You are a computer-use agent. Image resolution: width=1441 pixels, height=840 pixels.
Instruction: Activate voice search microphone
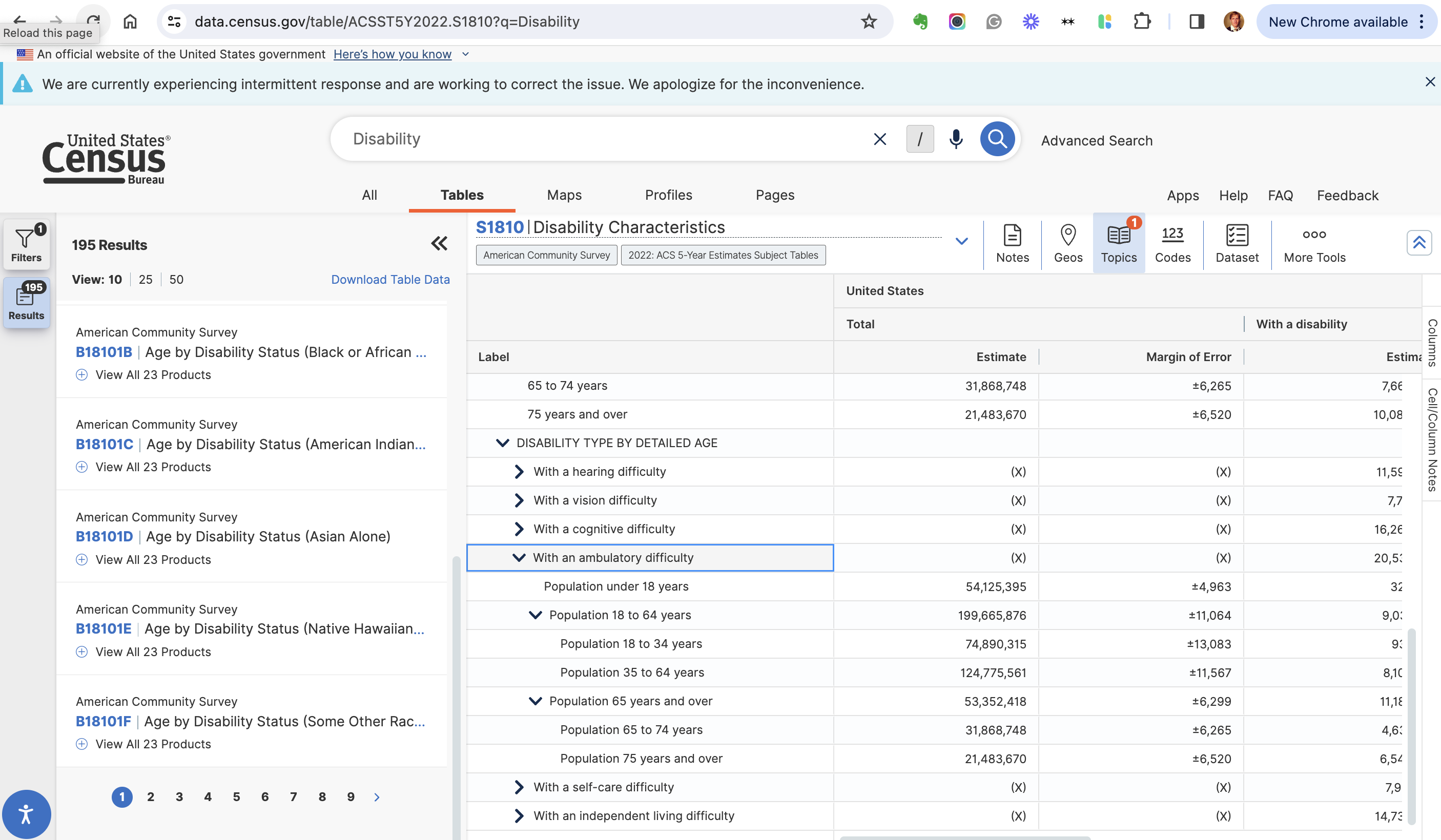click(956, 139)
